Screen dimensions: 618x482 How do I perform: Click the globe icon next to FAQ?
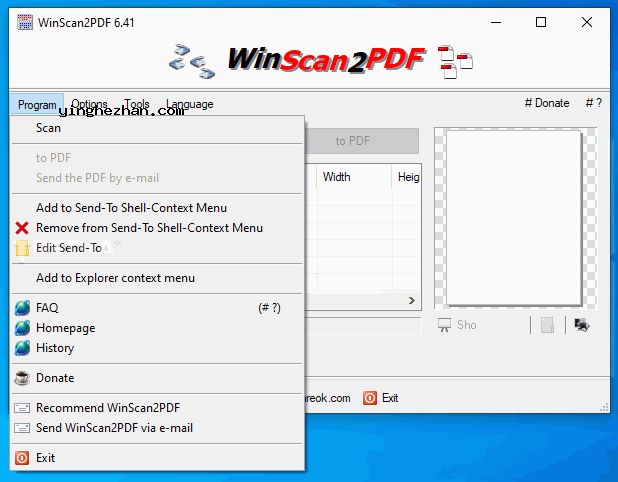click(x=22, y=308)
